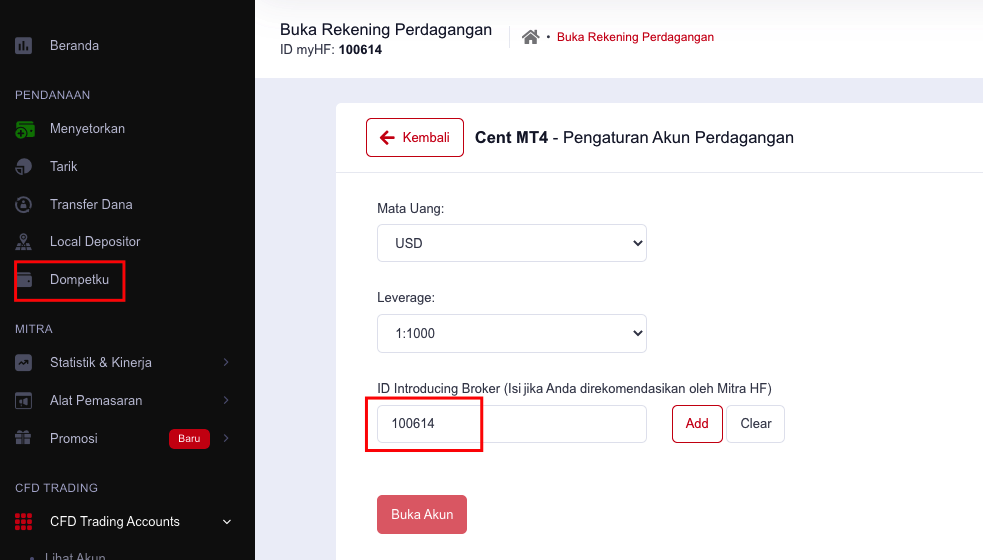
Task: Click the Tarik withdraw icon
Action: tap(25, 167)
